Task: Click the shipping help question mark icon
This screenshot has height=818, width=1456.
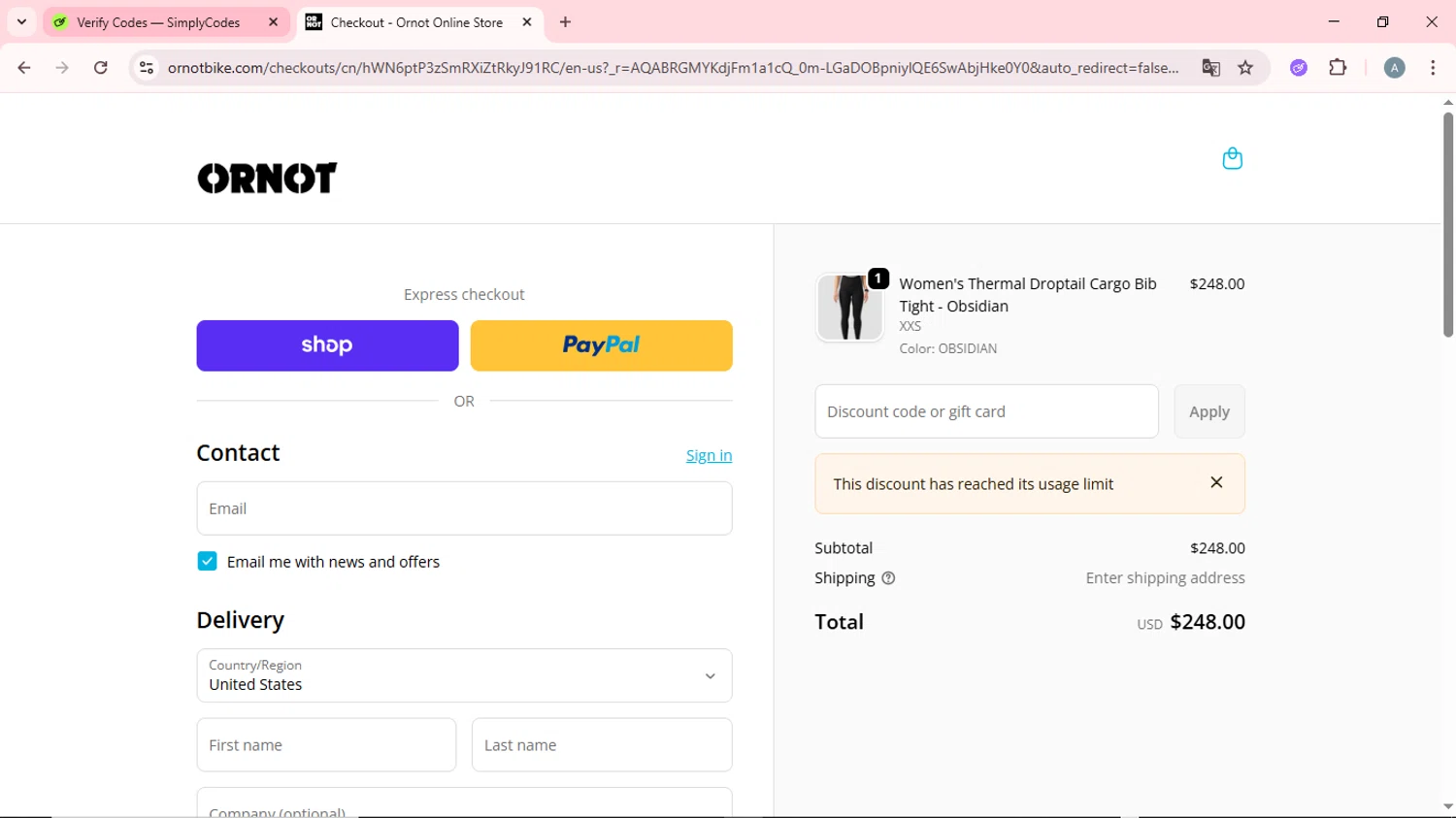Action: point(888,578)
